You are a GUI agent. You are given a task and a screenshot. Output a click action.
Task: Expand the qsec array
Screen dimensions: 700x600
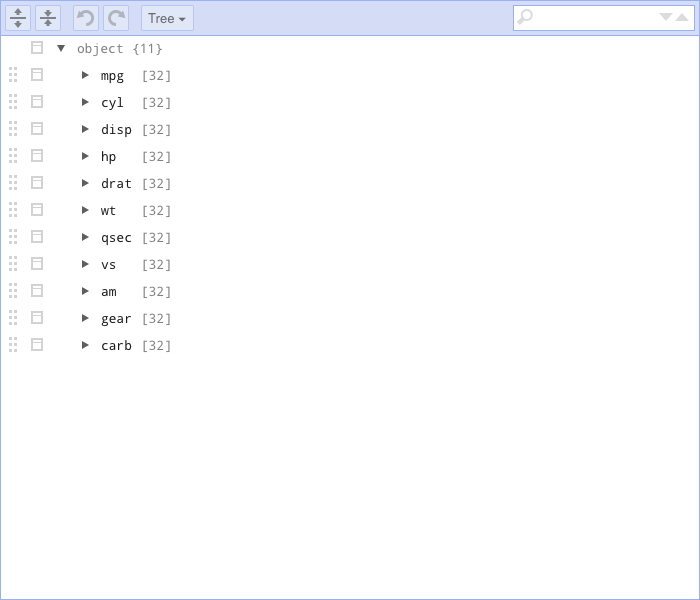[x=85, y=237]
